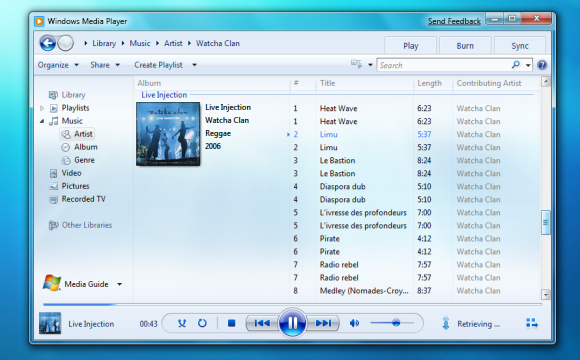Click in the Search input field
Image resolution: width=580 pixels, height=360 pixels.
point(444,65)
